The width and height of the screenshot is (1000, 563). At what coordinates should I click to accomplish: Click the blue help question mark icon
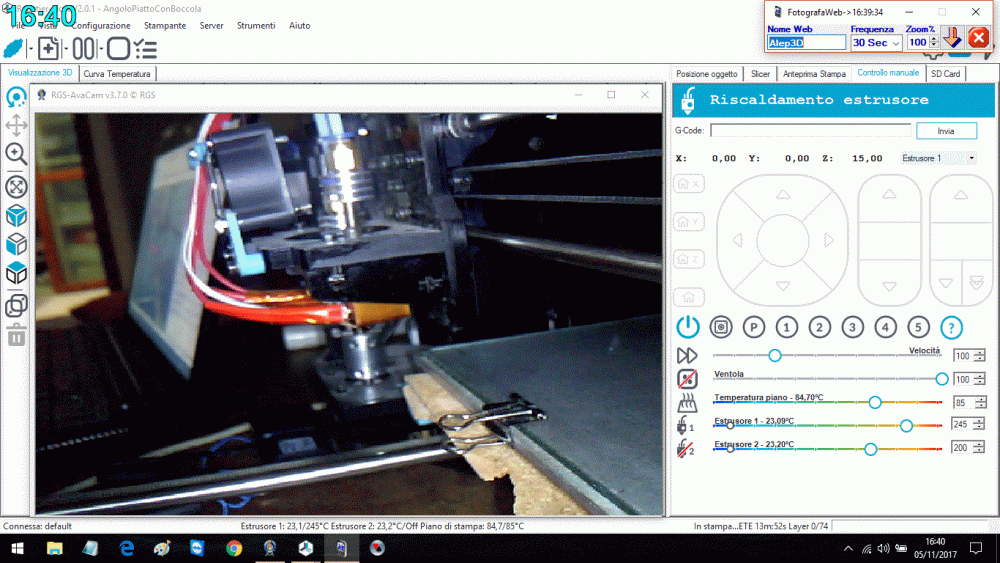click(951, 327)
